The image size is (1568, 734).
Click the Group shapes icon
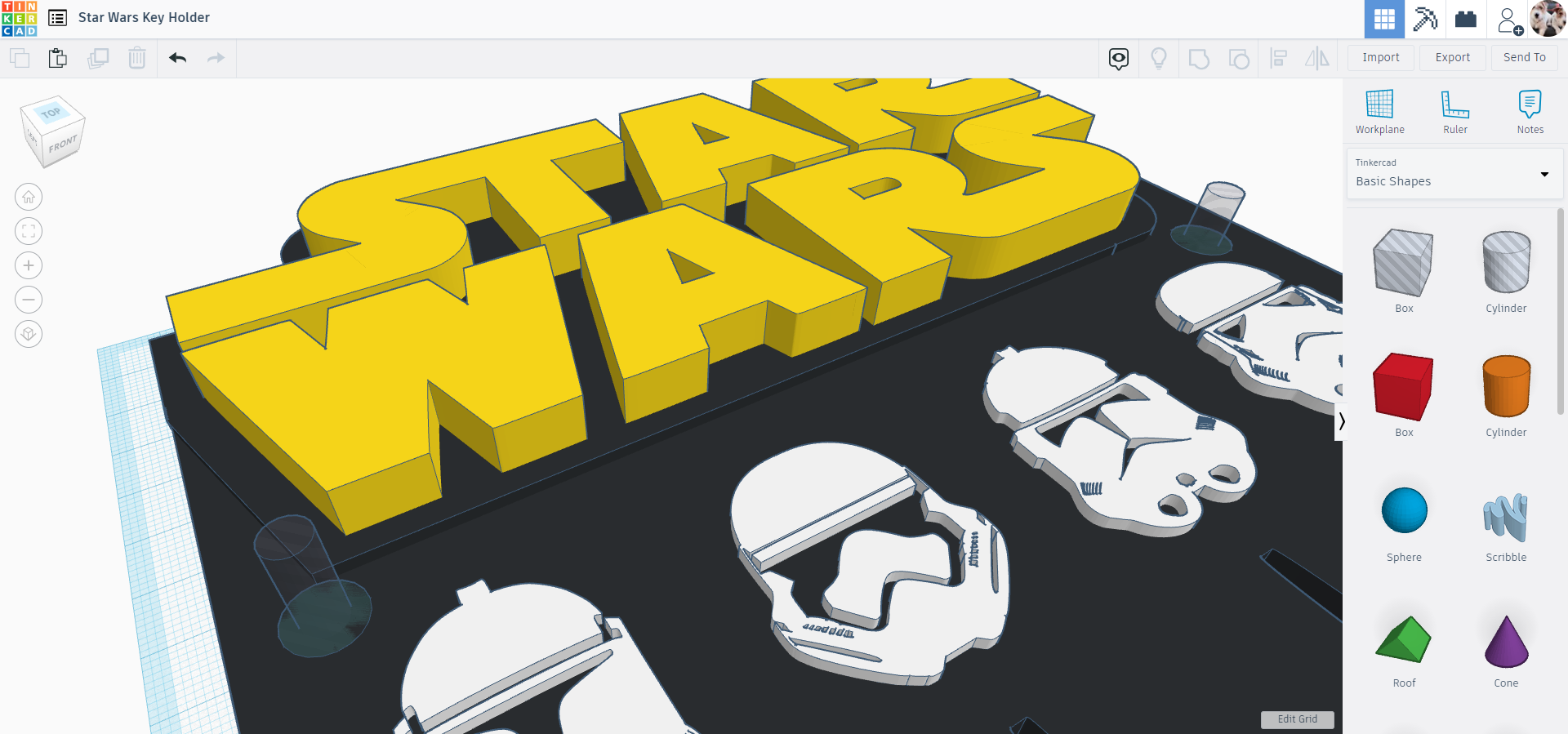click(x=1199, y=59)
